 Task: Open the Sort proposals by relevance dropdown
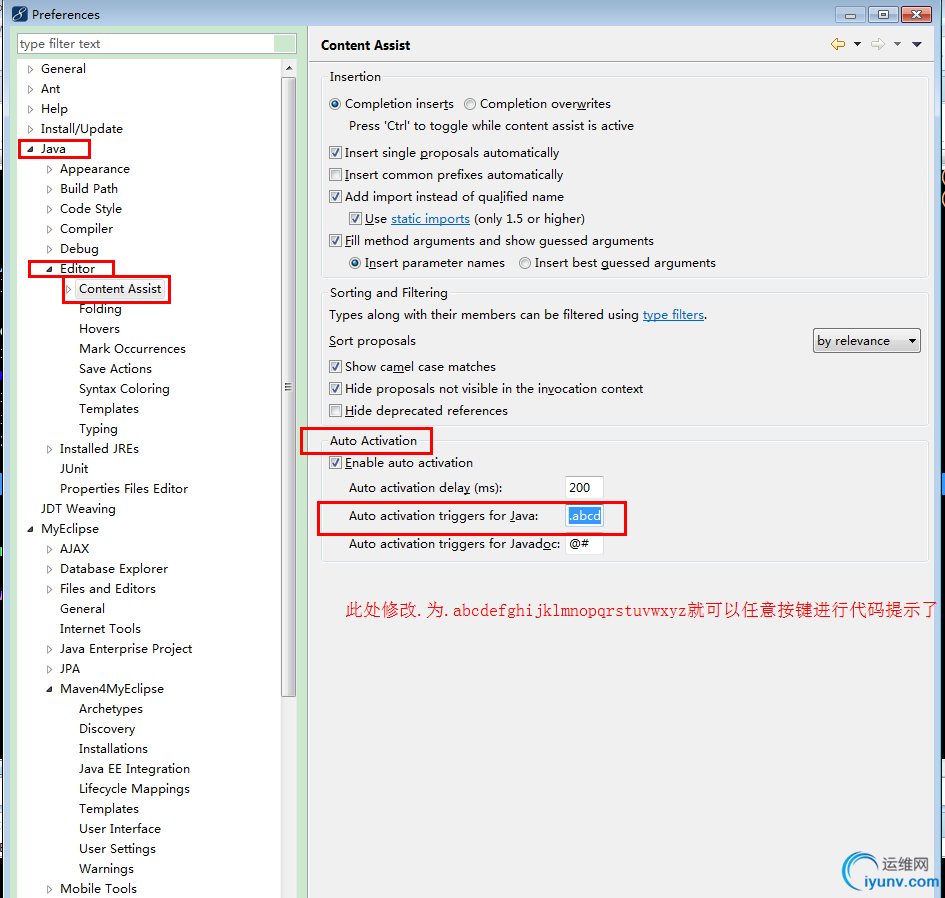(866, 341)
